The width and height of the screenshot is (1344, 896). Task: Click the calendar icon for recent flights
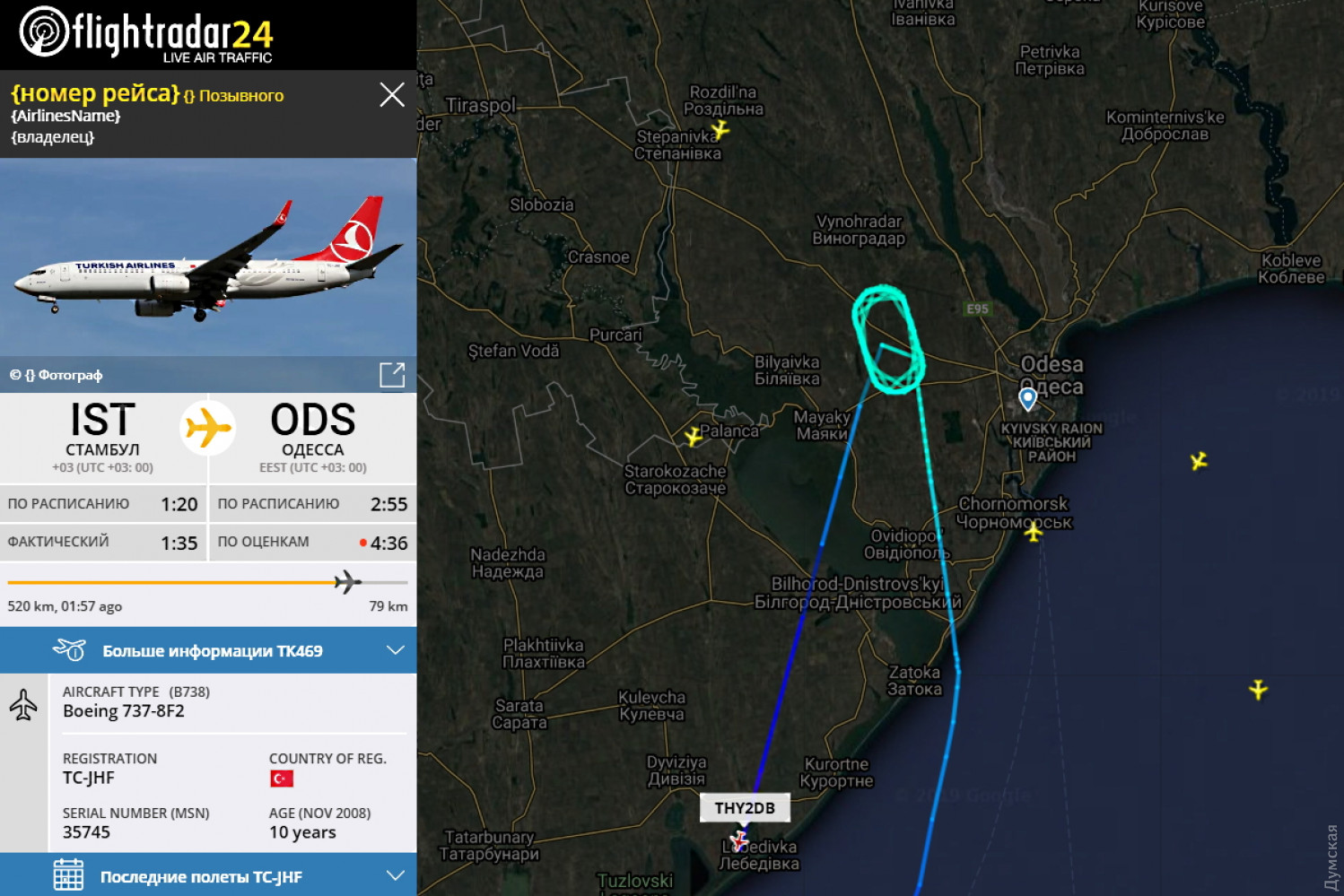(x=68, y=875)
